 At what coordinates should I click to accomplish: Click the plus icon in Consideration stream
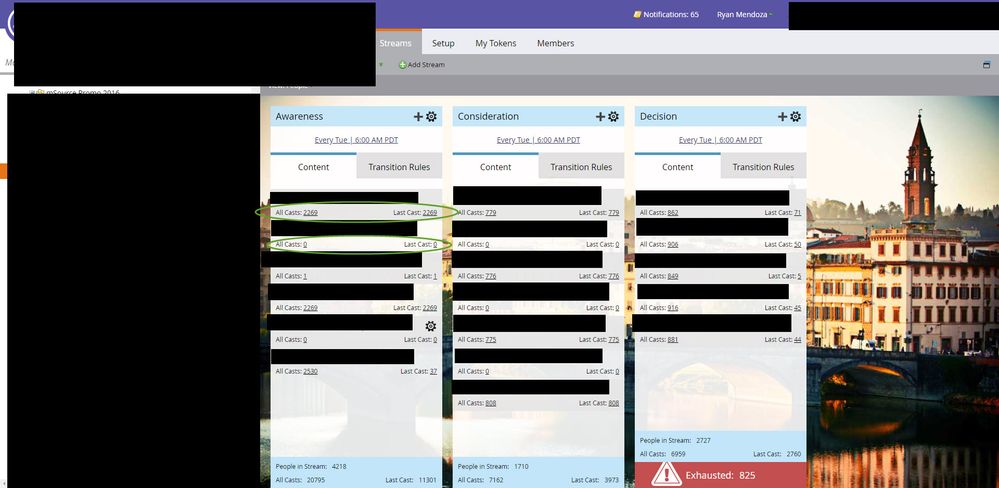point(600,117)
